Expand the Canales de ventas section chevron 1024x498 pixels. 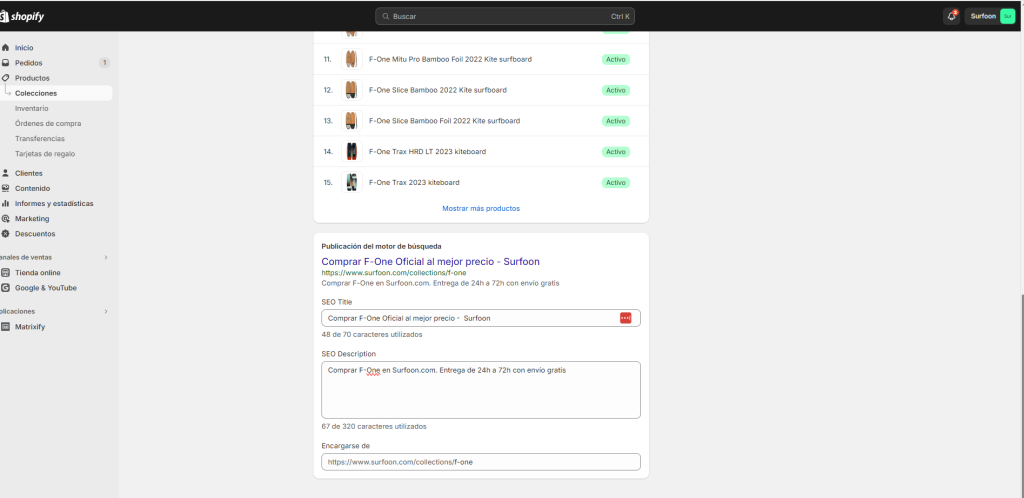[105, 257]
